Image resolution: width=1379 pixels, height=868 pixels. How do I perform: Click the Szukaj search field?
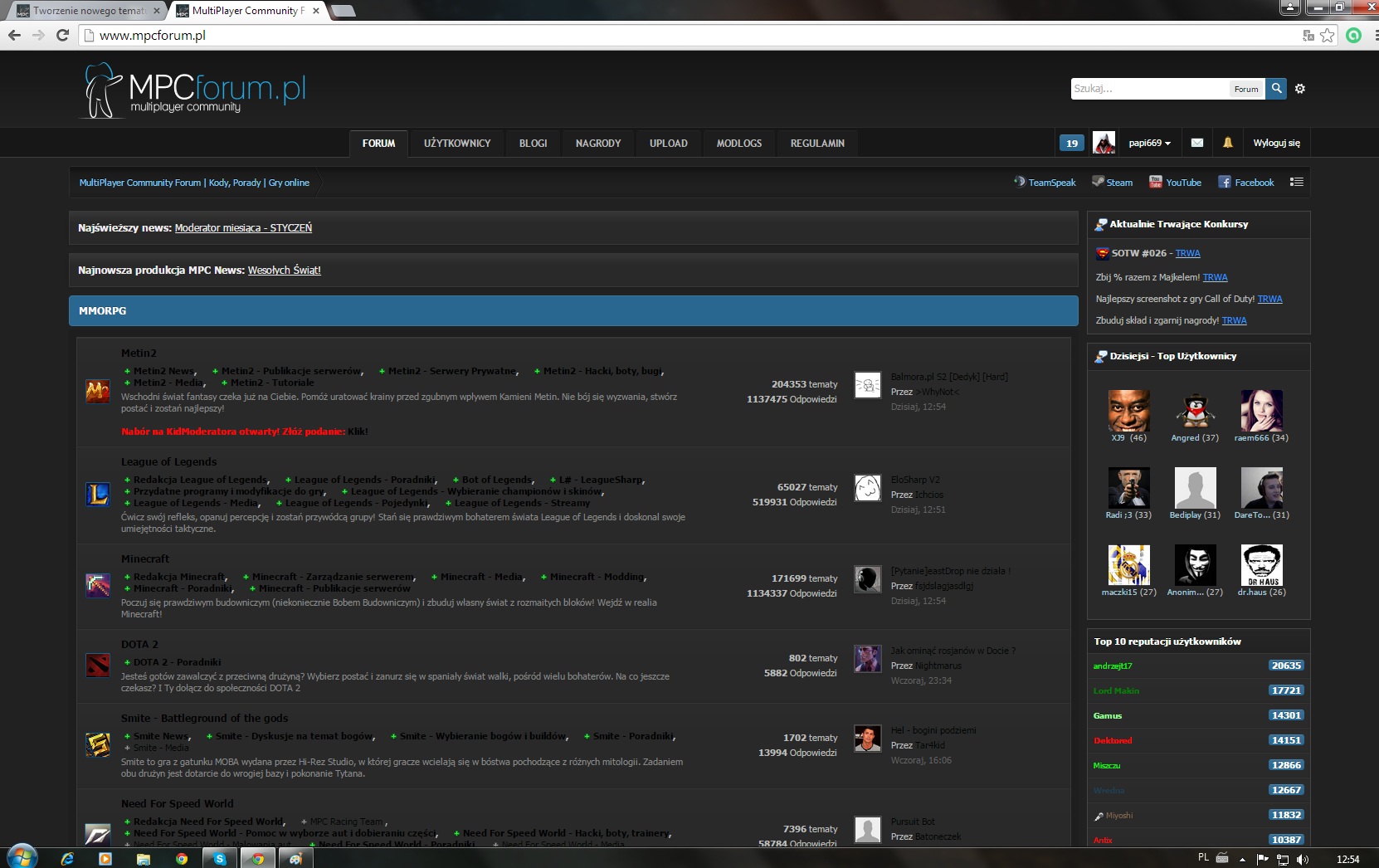point(1149,89)
